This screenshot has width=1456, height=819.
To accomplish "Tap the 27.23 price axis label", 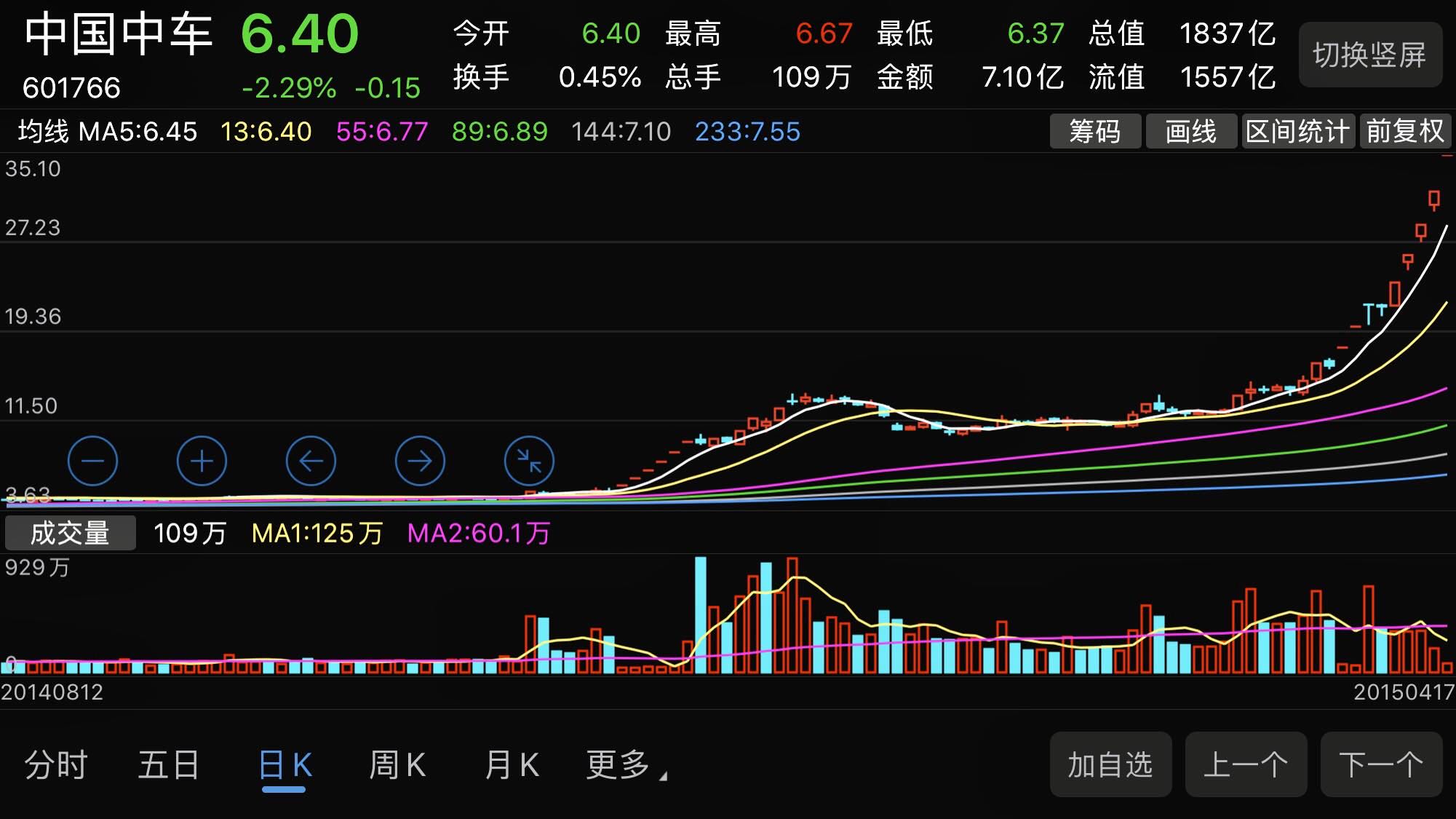I will click(33, 228).
